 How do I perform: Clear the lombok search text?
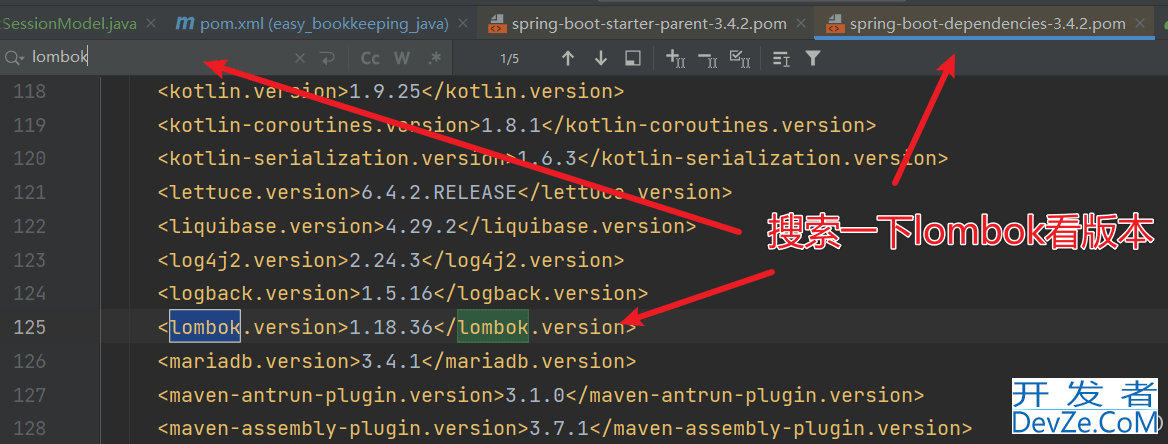point(299,58)
